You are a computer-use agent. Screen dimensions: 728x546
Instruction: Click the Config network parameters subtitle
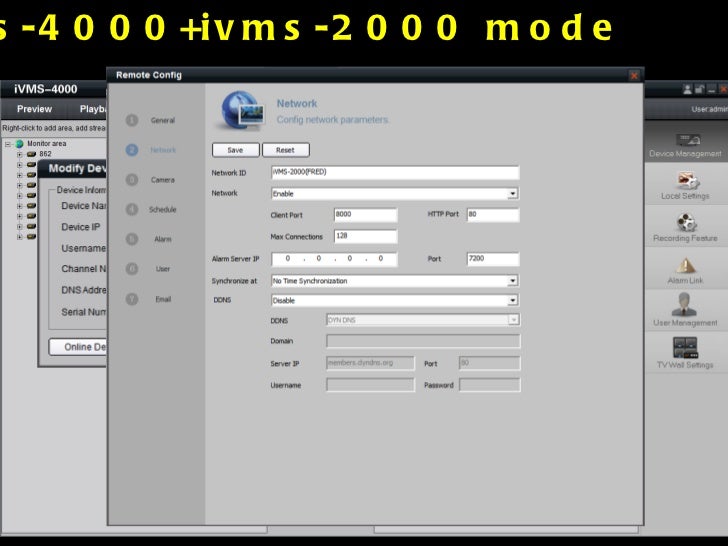point(332,120)
